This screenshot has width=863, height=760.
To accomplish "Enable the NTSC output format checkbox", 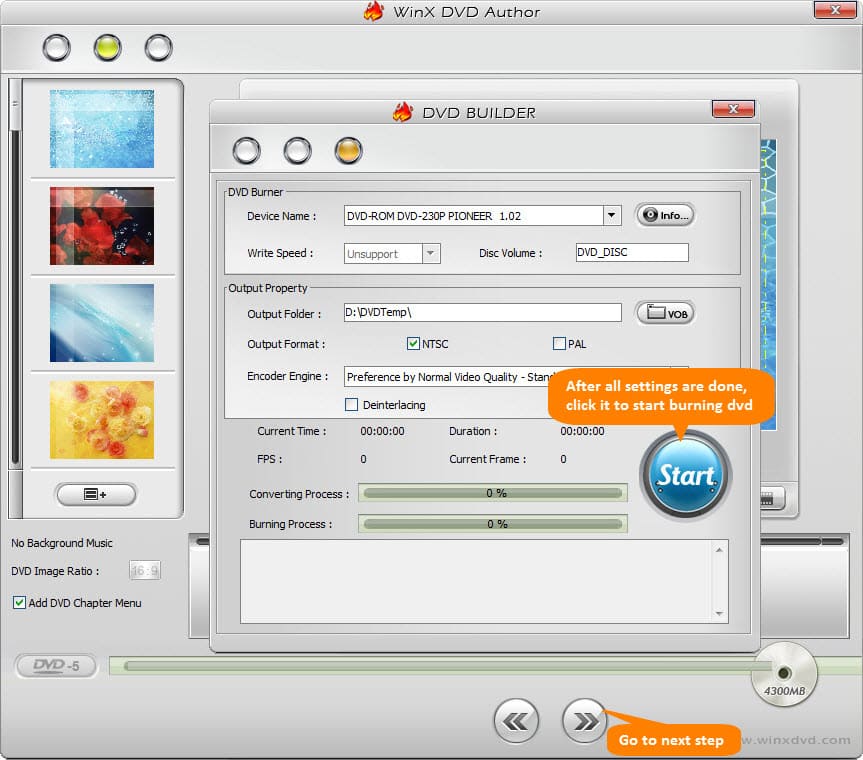I will tap(413, 343).
